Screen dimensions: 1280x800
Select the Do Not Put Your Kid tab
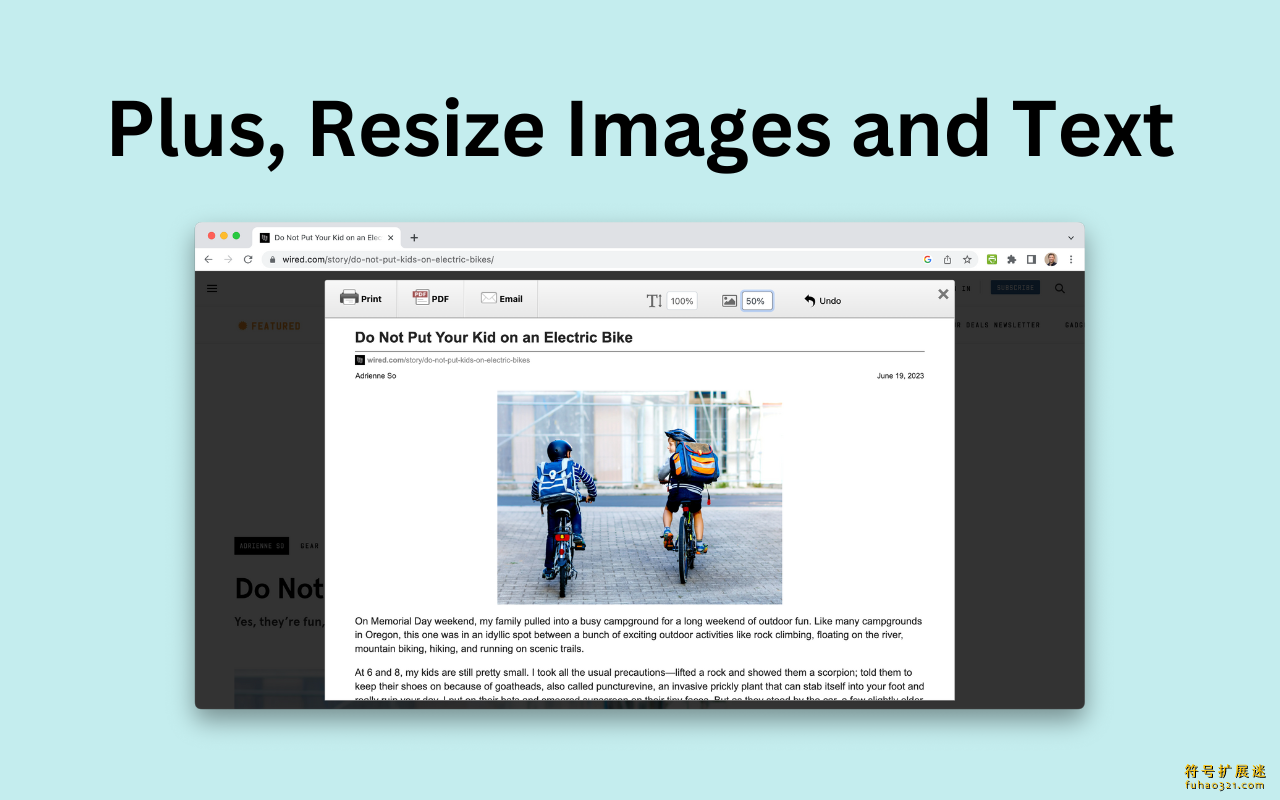coord(326,238)
